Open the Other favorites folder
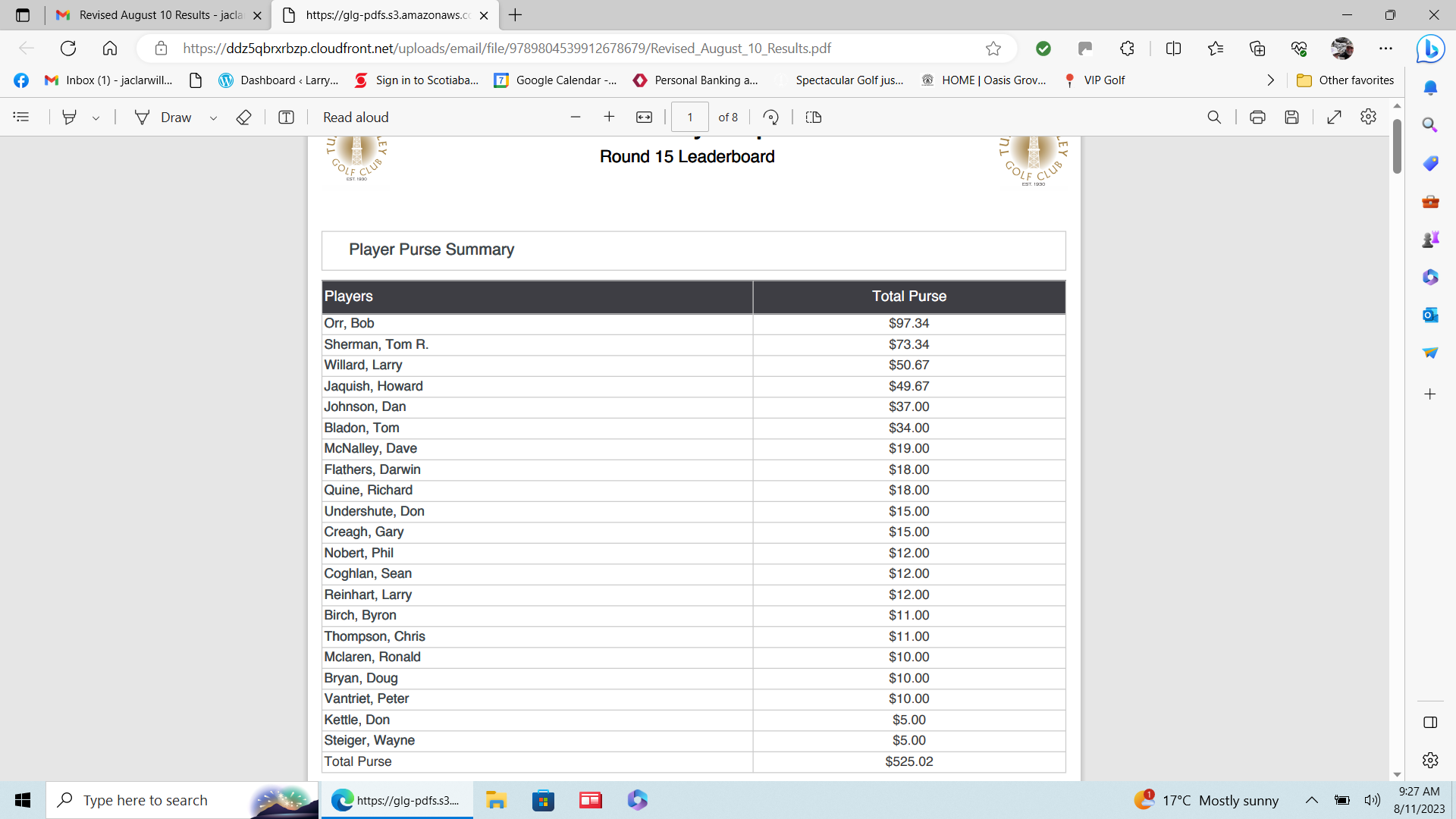Image resolution: width=1456 pixels, height=819 pixels. click(x=1345, y=80)
